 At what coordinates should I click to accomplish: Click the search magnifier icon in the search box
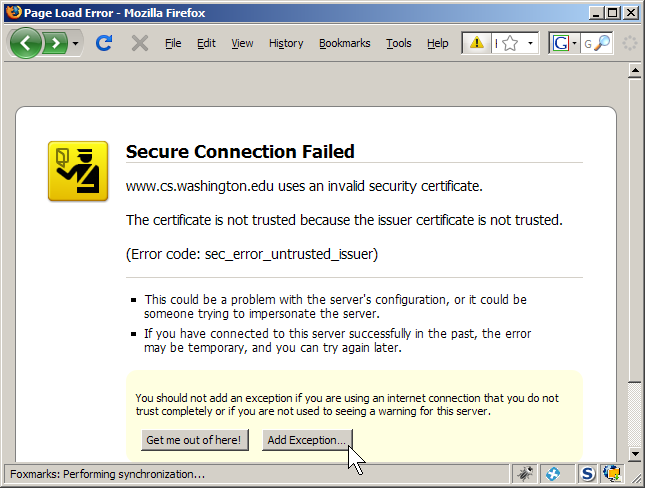(602, 43)
